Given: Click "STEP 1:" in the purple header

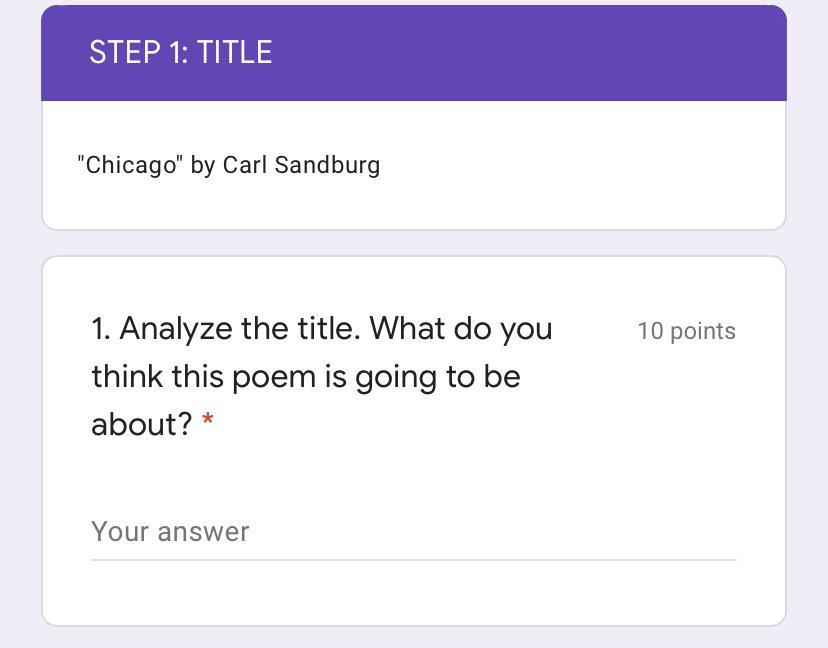Looking at the screenshot, I should (x=138, y=52).
